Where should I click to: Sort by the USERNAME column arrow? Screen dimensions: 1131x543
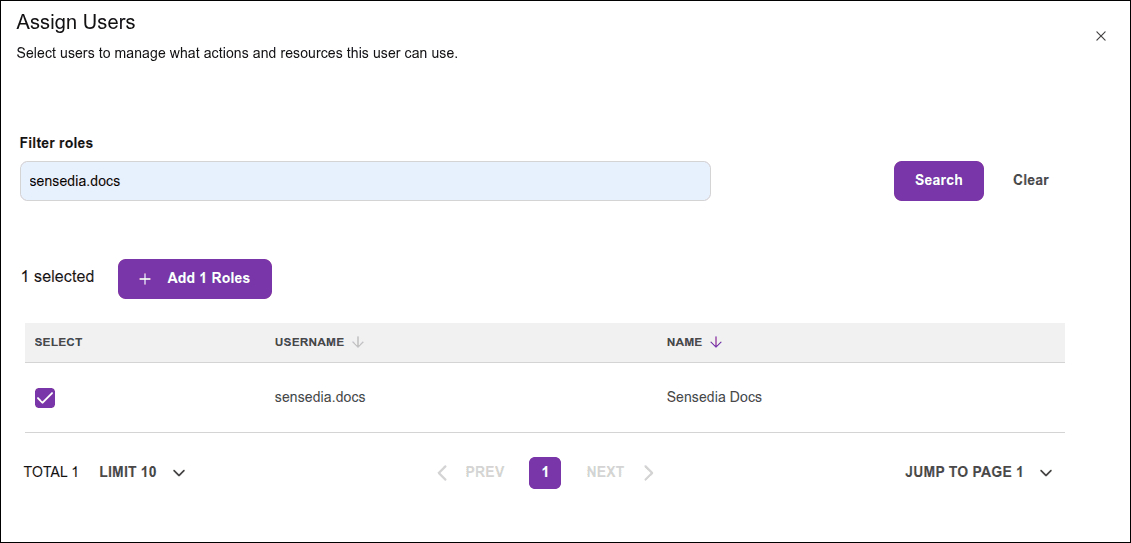pyautogui.click(x=358, y=342)
